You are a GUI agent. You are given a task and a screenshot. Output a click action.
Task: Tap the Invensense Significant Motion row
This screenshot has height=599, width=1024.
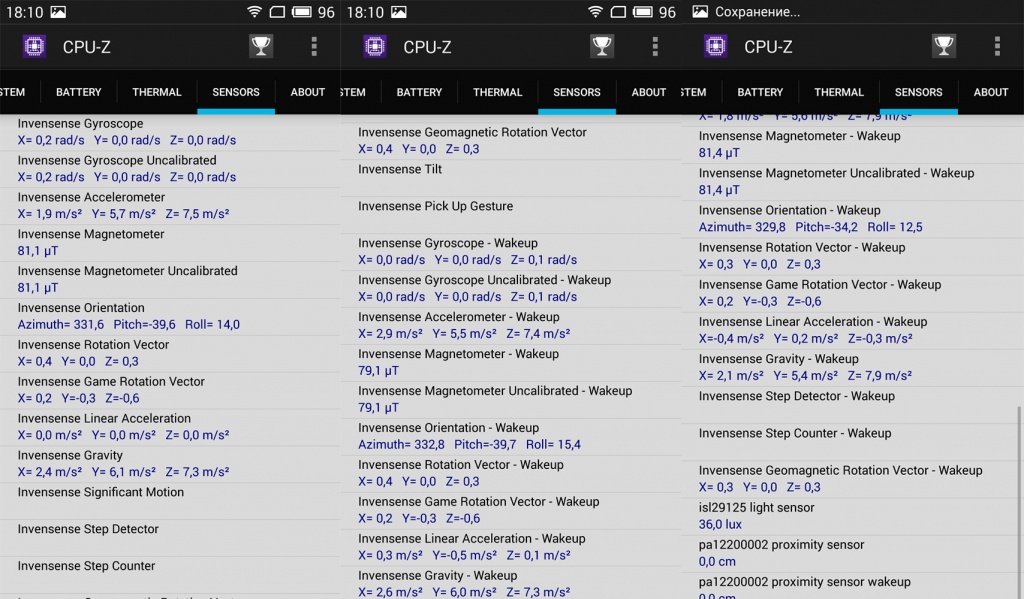(170, 501)
